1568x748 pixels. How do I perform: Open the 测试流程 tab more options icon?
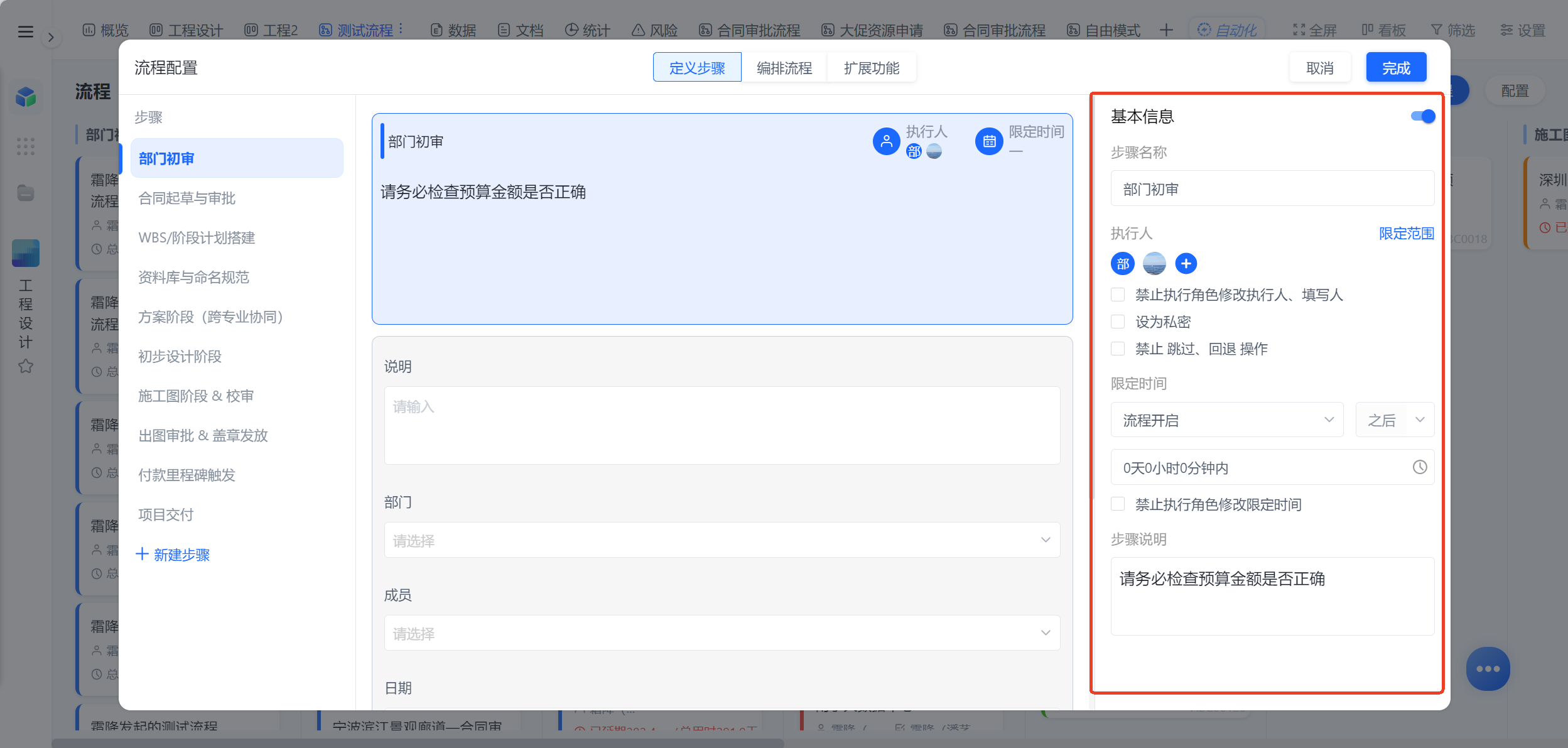click(x=401, y=30)
